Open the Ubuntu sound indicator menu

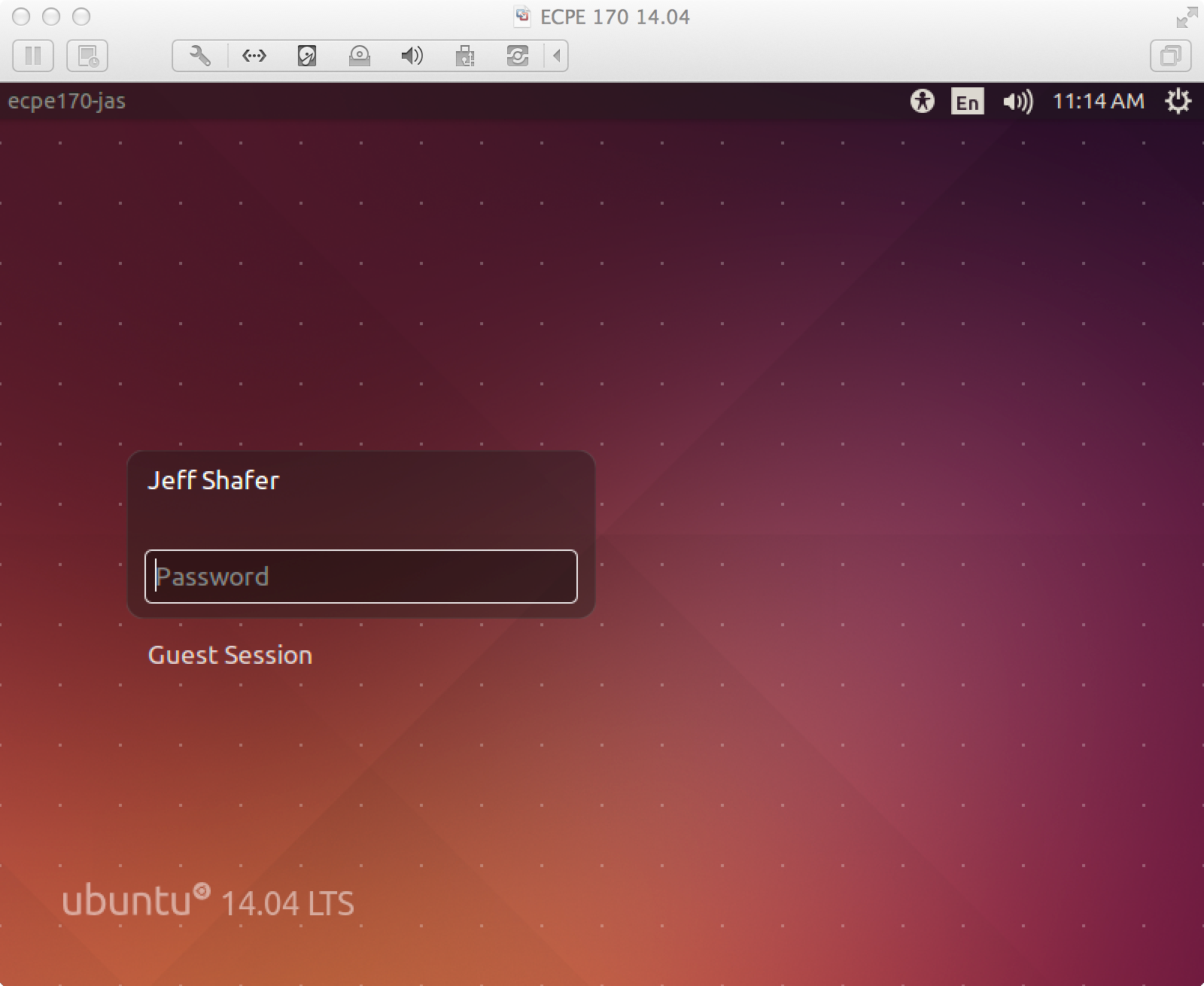pos(1018,101)
